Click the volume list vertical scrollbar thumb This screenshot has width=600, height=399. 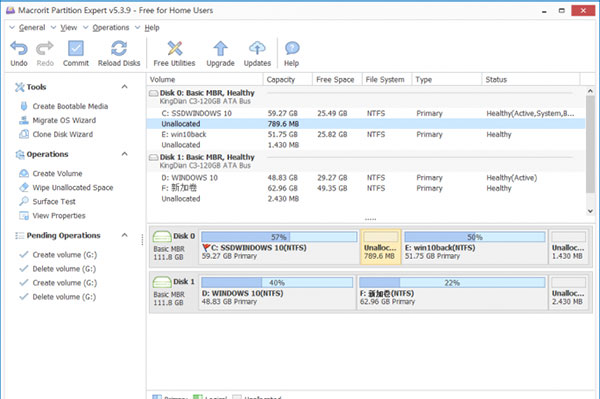point(590,145)
